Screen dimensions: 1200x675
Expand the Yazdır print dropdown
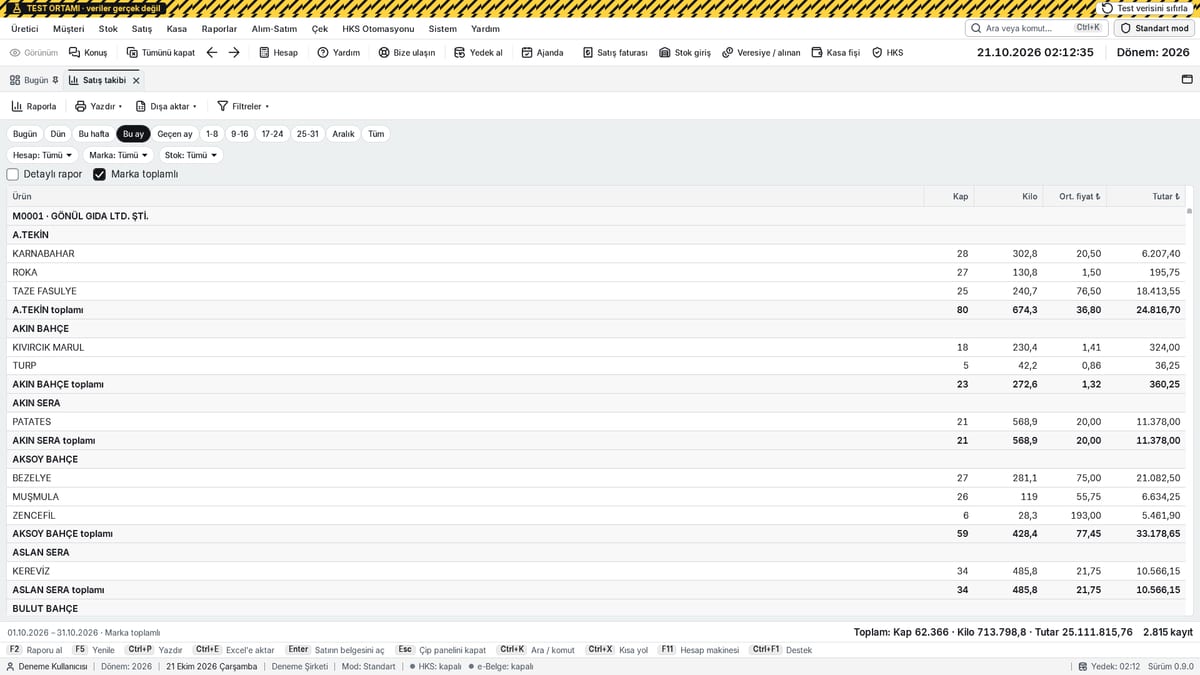coord(98,106)
